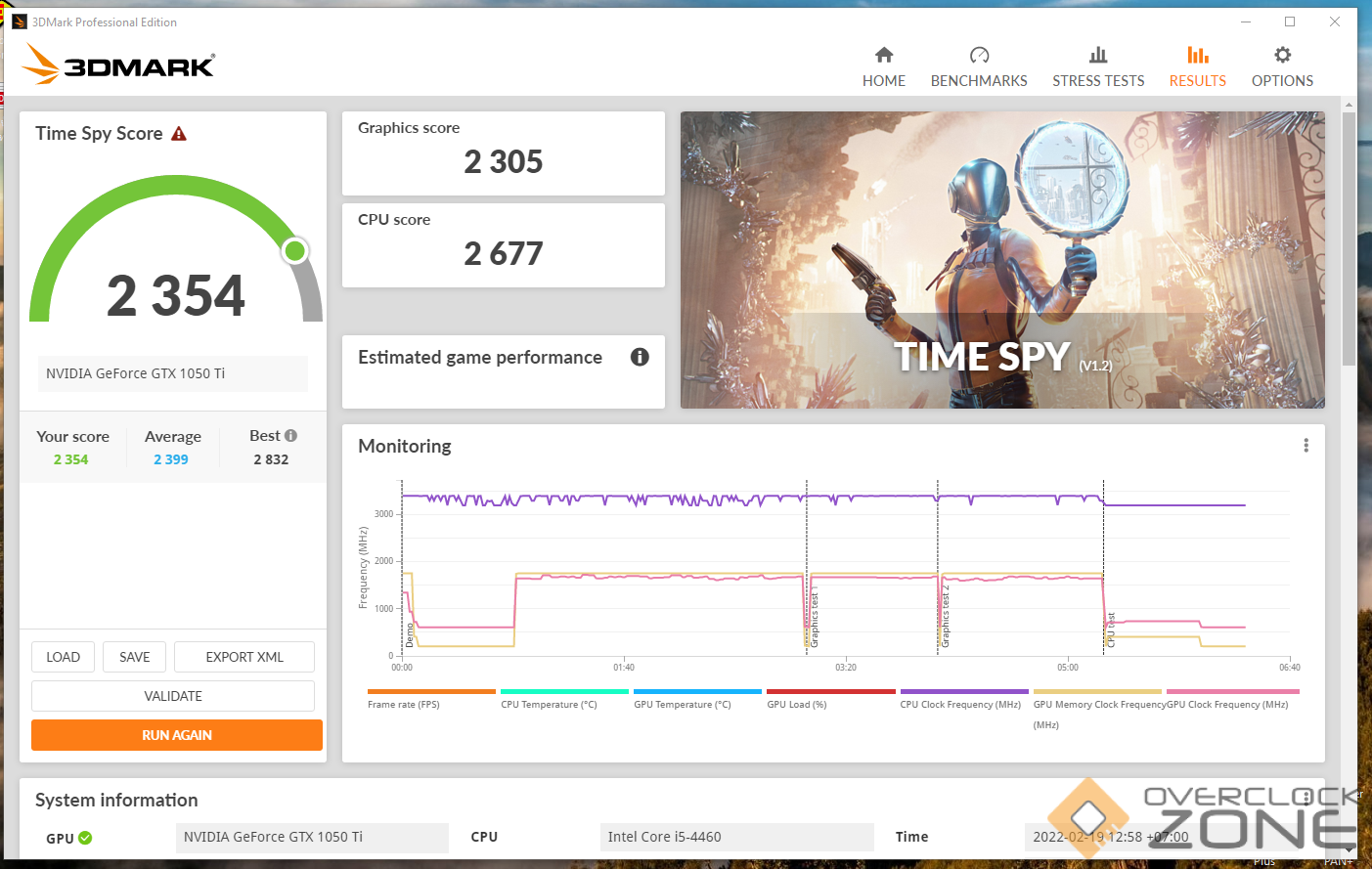Click the GPU Temperature blue legend swatch

(x=697, y=691)
